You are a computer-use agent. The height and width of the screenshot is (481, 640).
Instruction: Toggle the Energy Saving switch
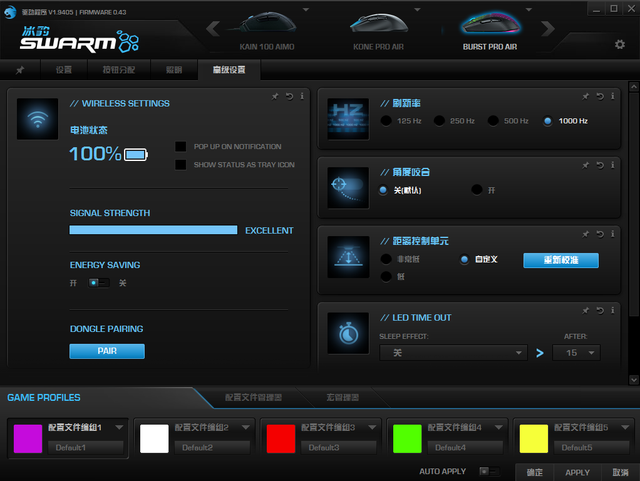[x=98, y=283]
